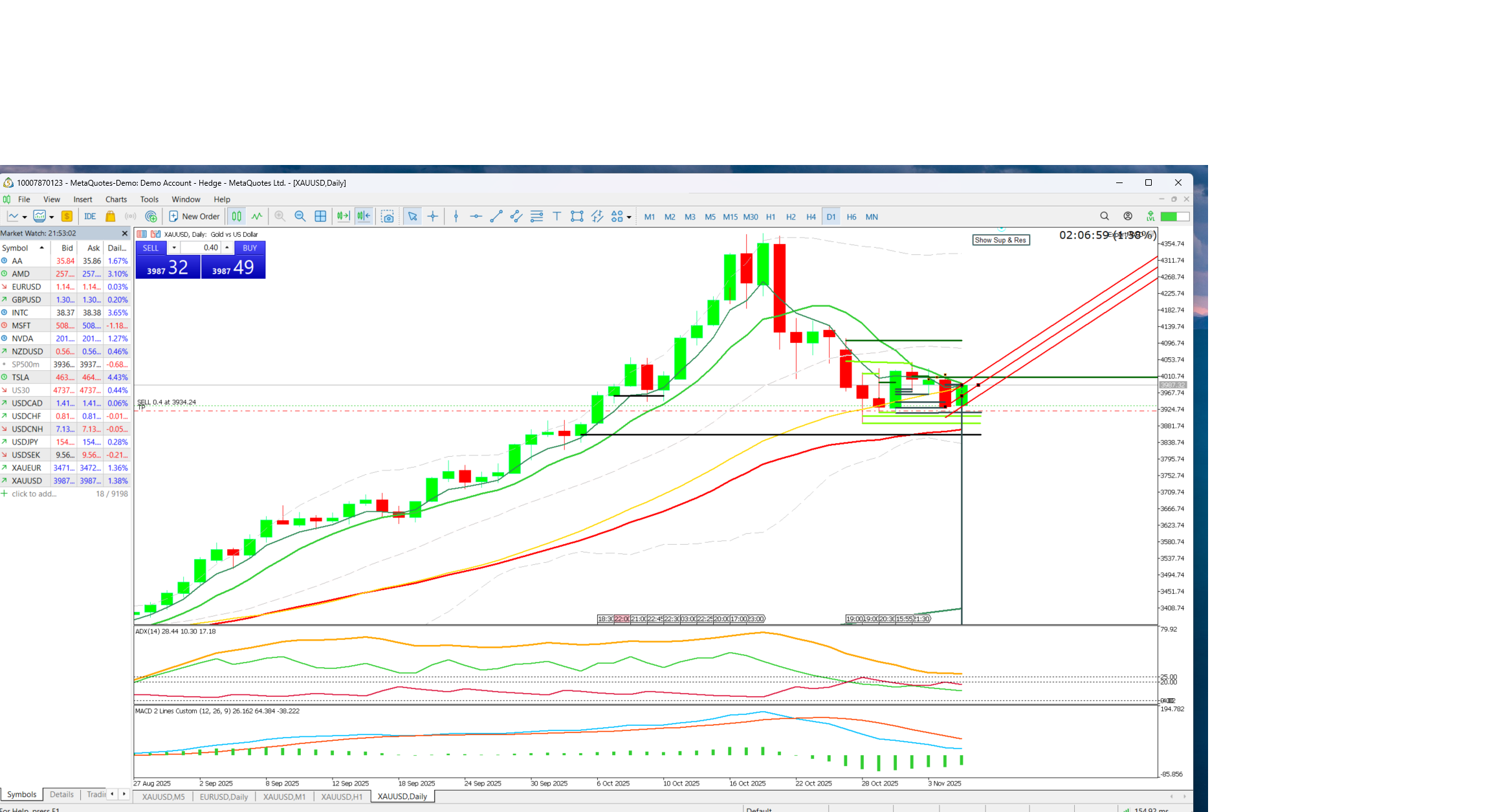Screen dimensions: 1507x812
Task: Switch to the EURUSD,Daily chart tab
Action: point(223,796)
